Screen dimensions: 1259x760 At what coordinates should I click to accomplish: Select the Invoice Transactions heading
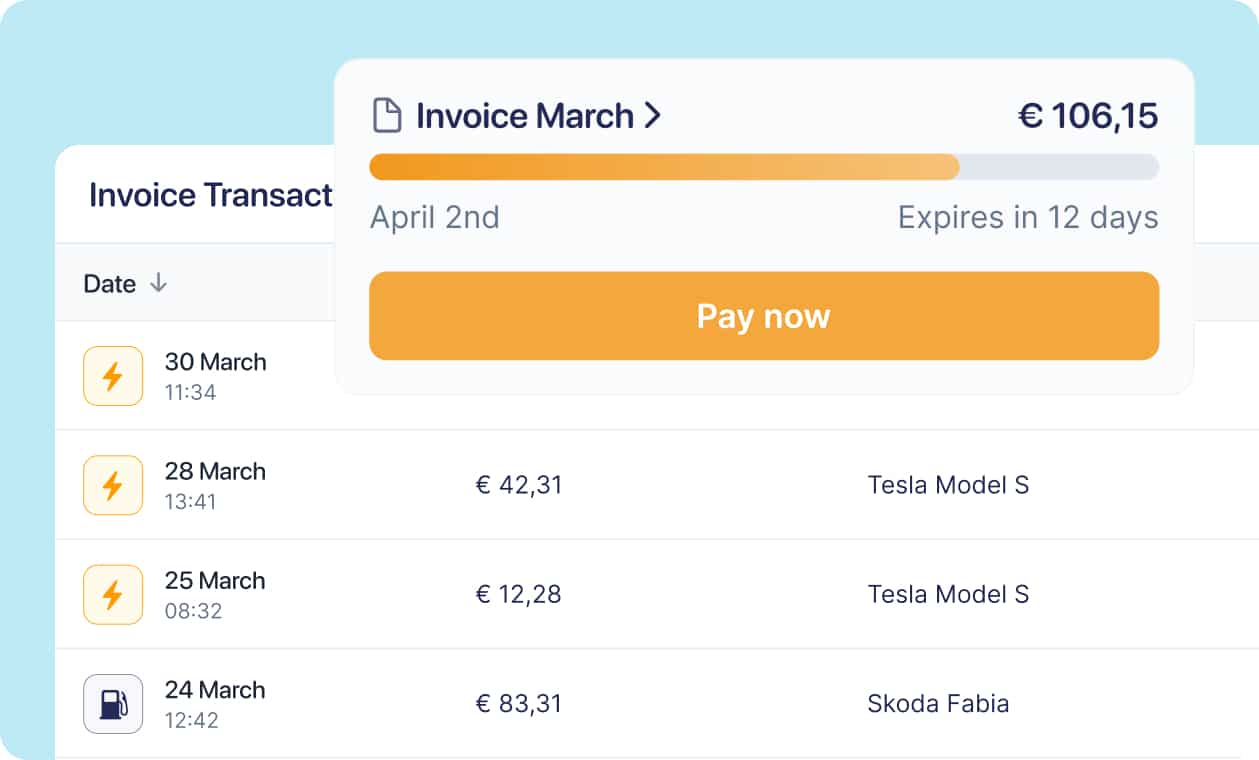point(211,194)
